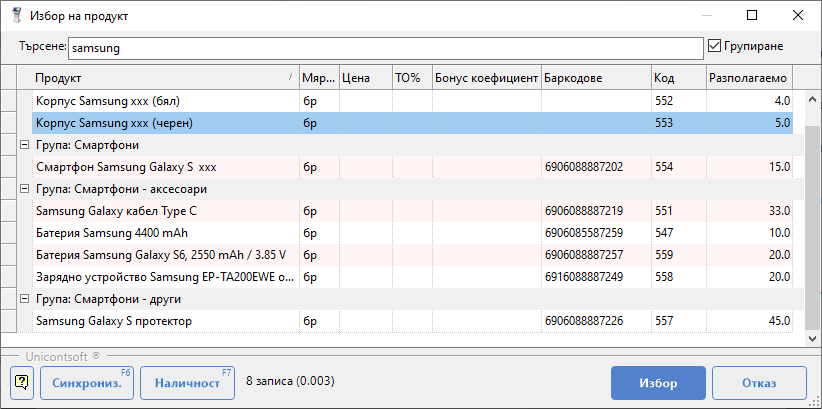Toggle the Групиране checkbox
The width and height of the screenshot is (822, 409).
point(714,46)
